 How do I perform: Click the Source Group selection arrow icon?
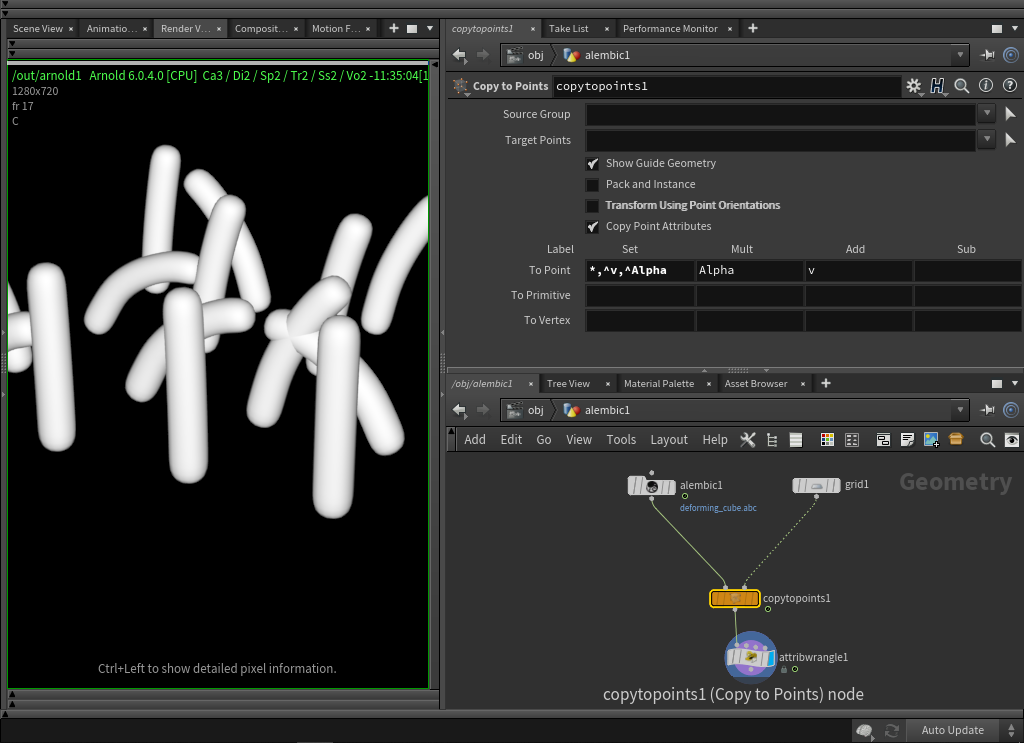click(x=1010, y=115)
